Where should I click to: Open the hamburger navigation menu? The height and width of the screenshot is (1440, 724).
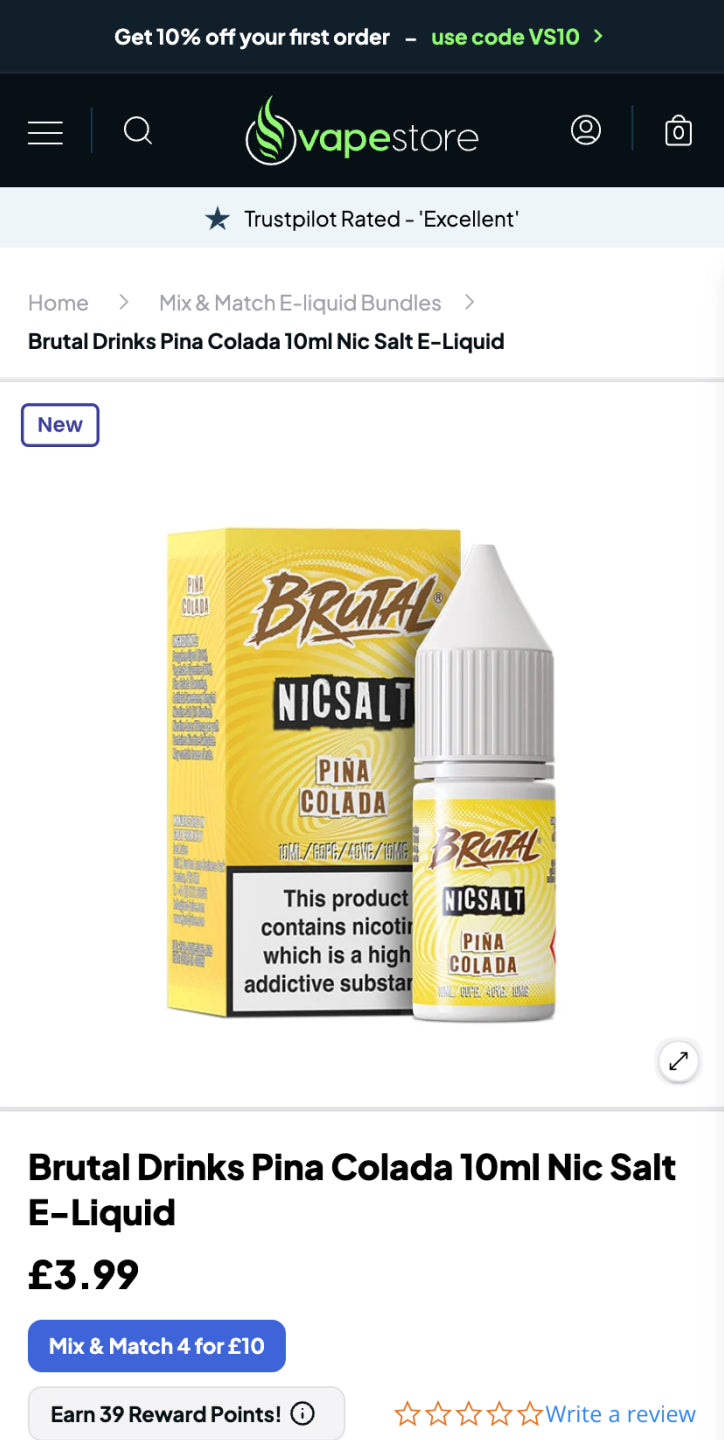[x=45, y=132]
